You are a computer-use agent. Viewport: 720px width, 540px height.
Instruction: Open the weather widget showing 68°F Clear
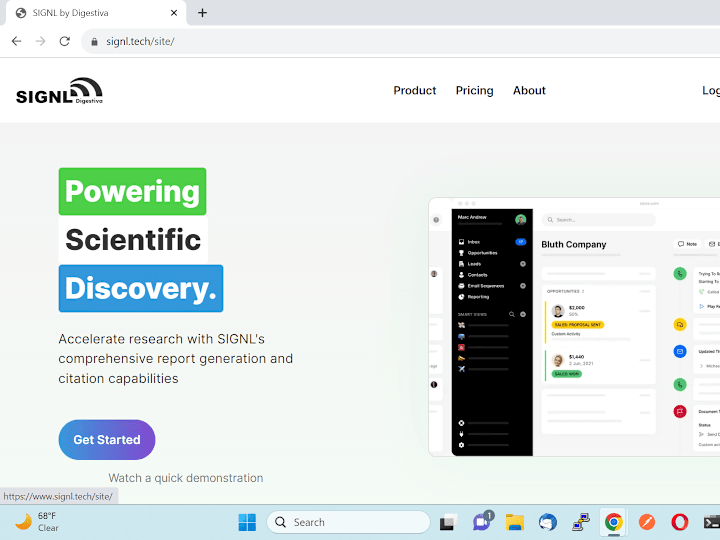[37, 522]
